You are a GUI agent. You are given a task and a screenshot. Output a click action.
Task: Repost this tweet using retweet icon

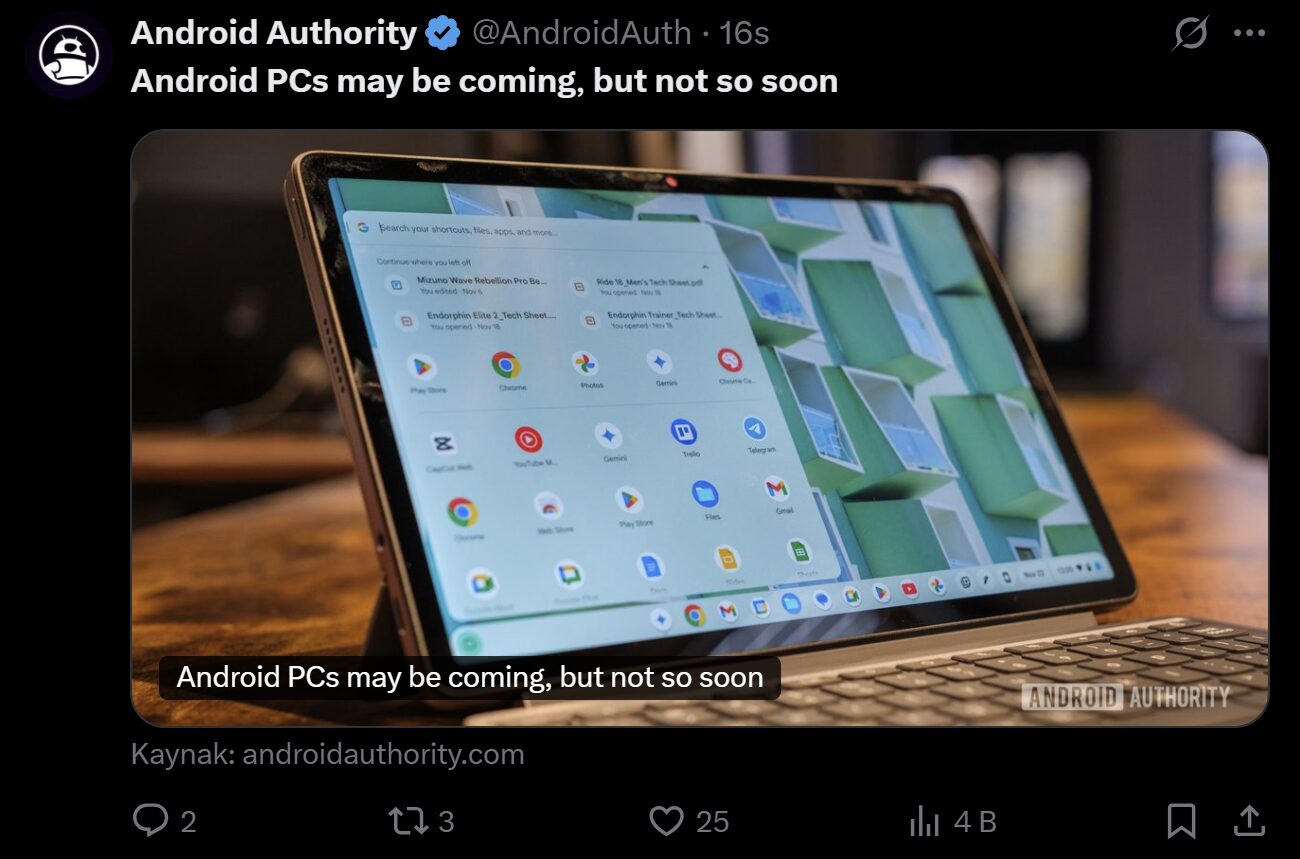click(407, 821)
